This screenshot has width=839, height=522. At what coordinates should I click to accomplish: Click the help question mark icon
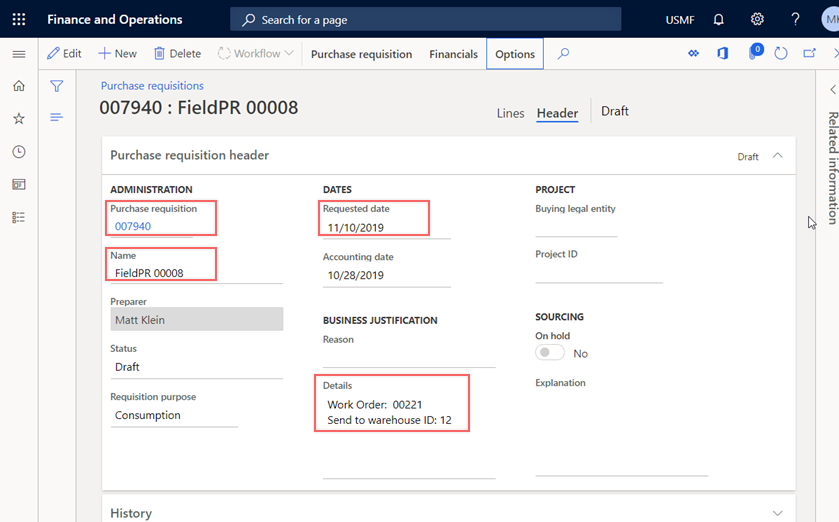pos(795,19)
